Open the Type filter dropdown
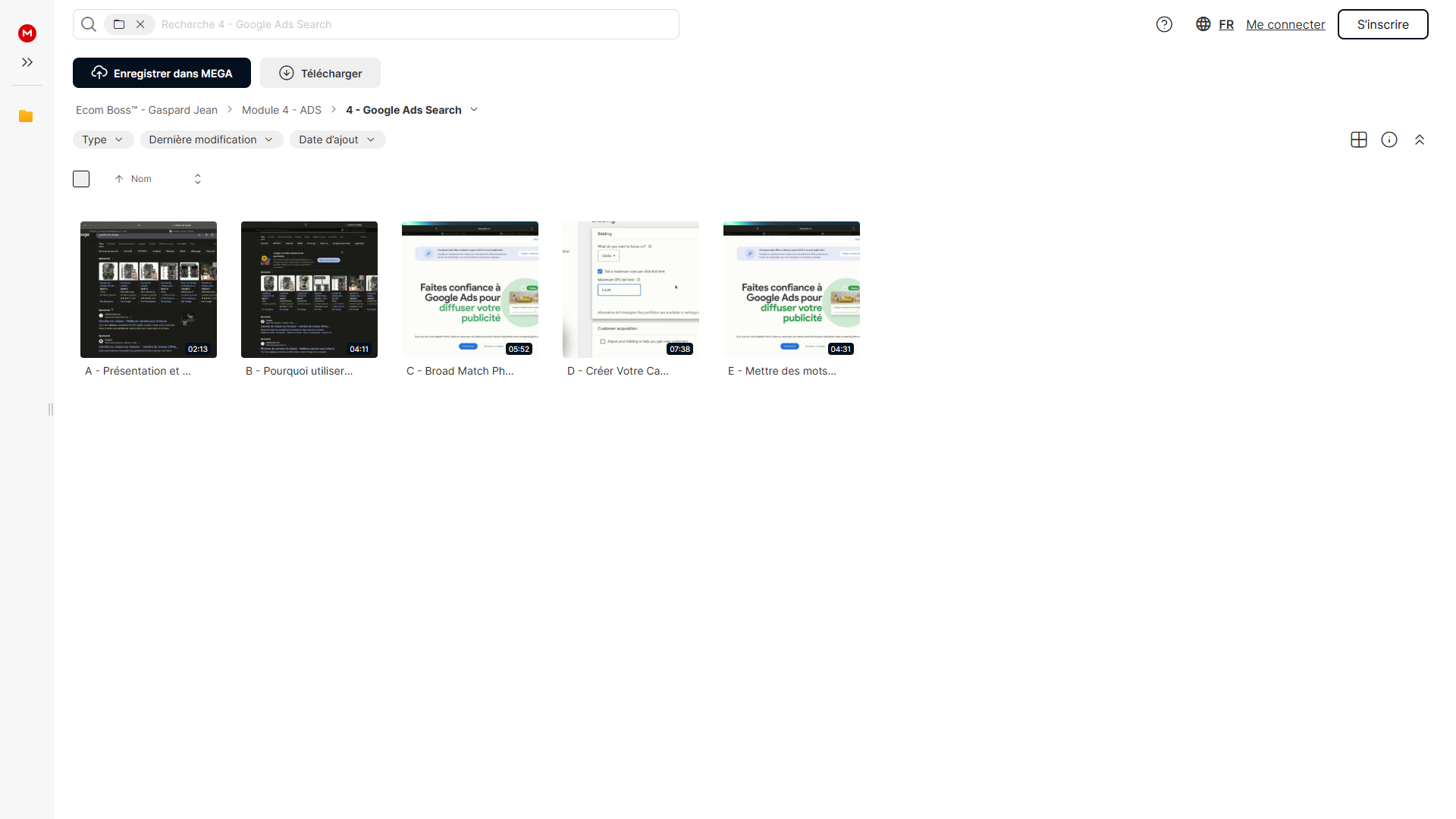 click(x=103, y=140)
